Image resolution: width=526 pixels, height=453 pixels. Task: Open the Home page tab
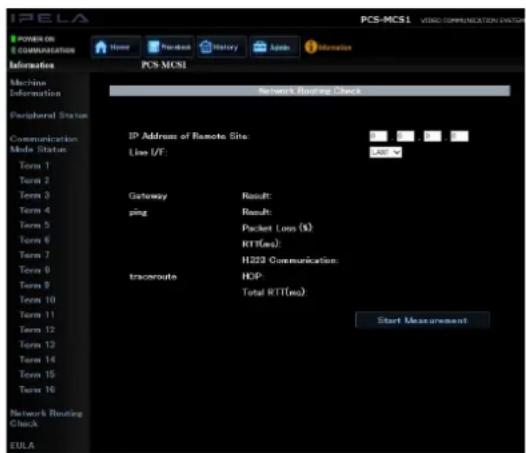click(116, 47)
